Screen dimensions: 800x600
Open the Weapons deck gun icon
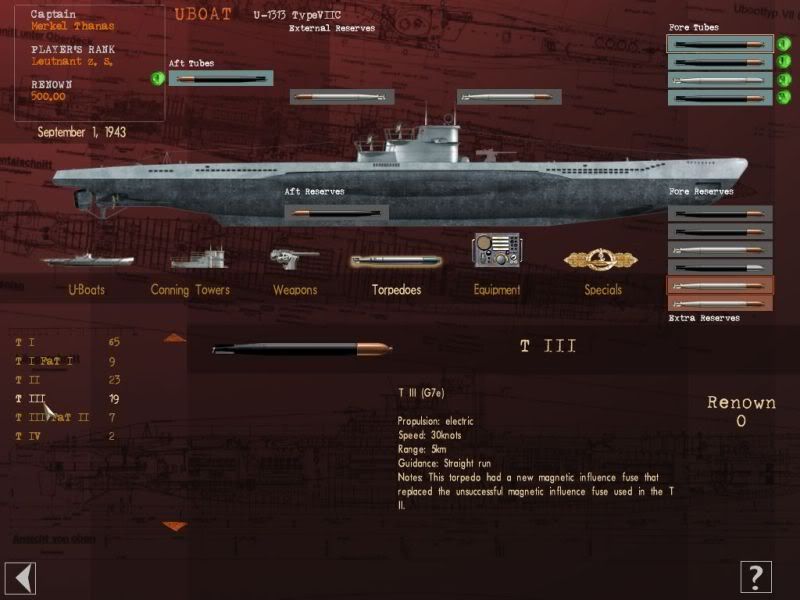tap(294, 258)
